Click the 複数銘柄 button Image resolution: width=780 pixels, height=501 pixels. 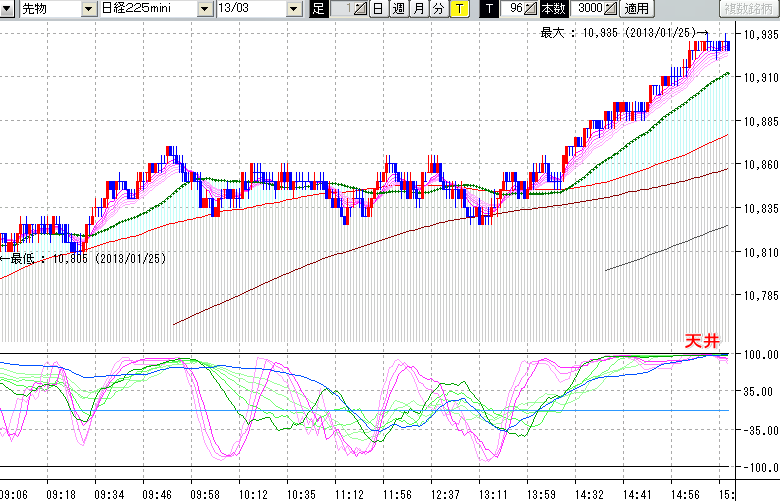[x=748, y=9]
